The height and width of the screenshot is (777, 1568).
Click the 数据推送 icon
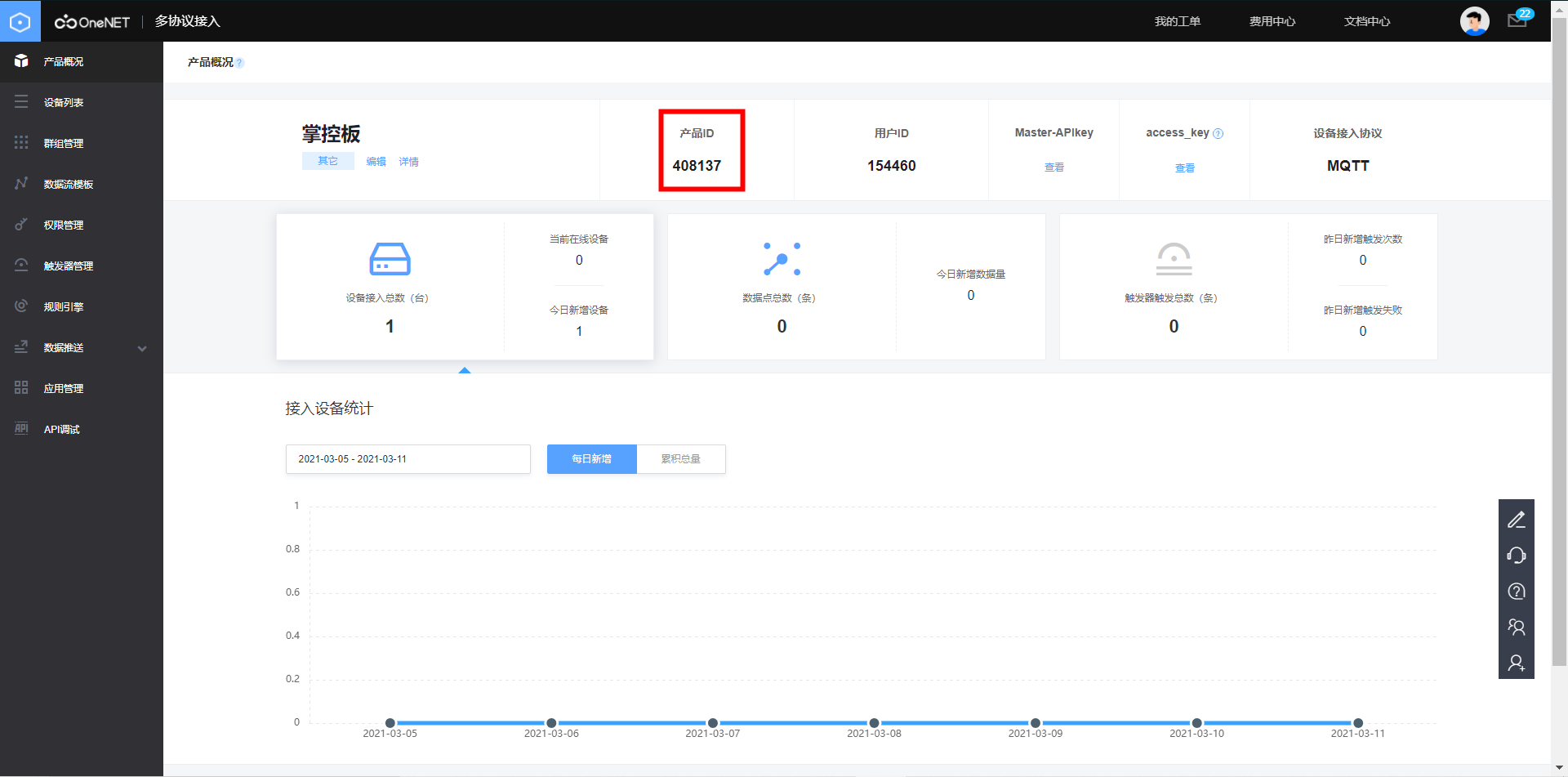21,347
